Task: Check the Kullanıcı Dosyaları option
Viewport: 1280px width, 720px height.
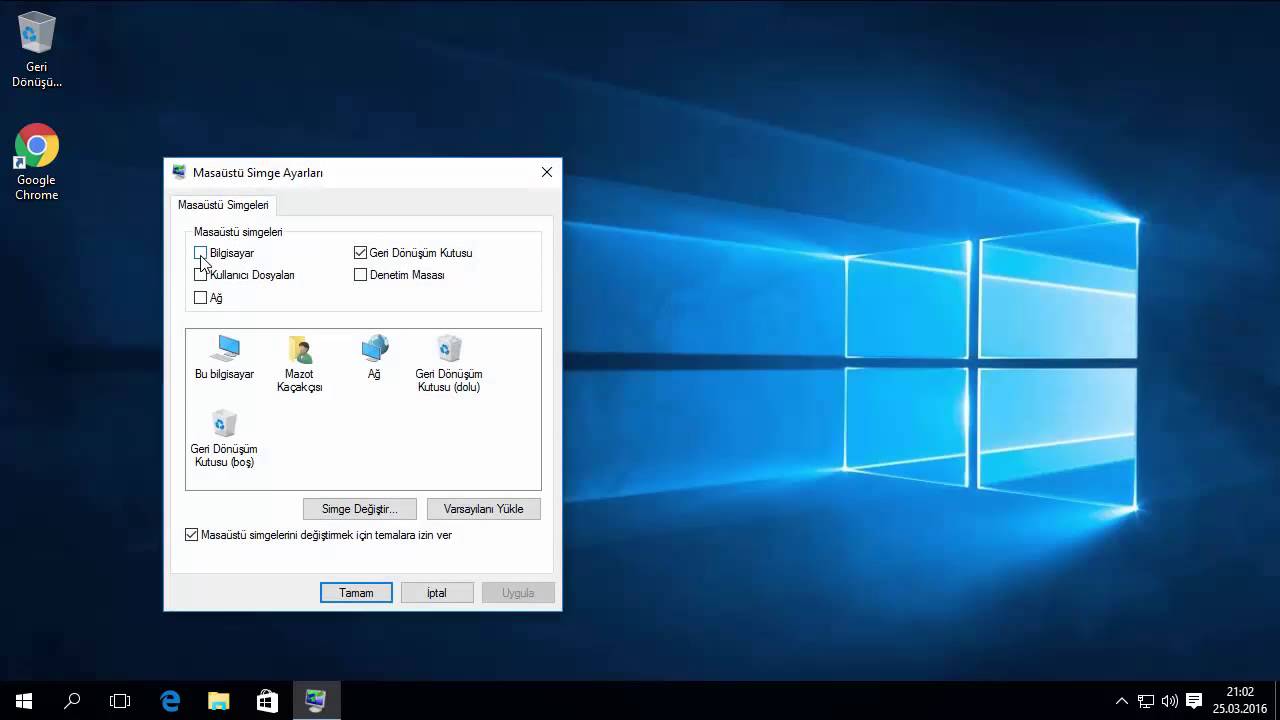Action: [200, 275]
